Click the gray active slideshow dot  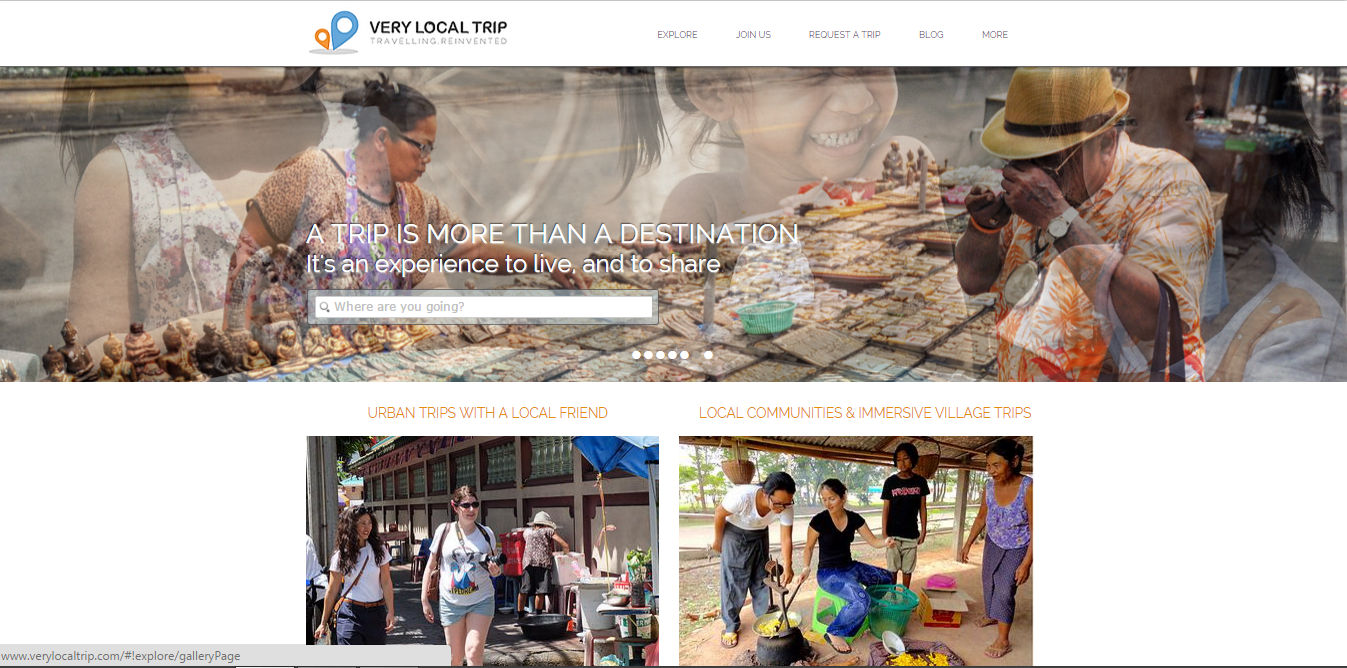696,355
